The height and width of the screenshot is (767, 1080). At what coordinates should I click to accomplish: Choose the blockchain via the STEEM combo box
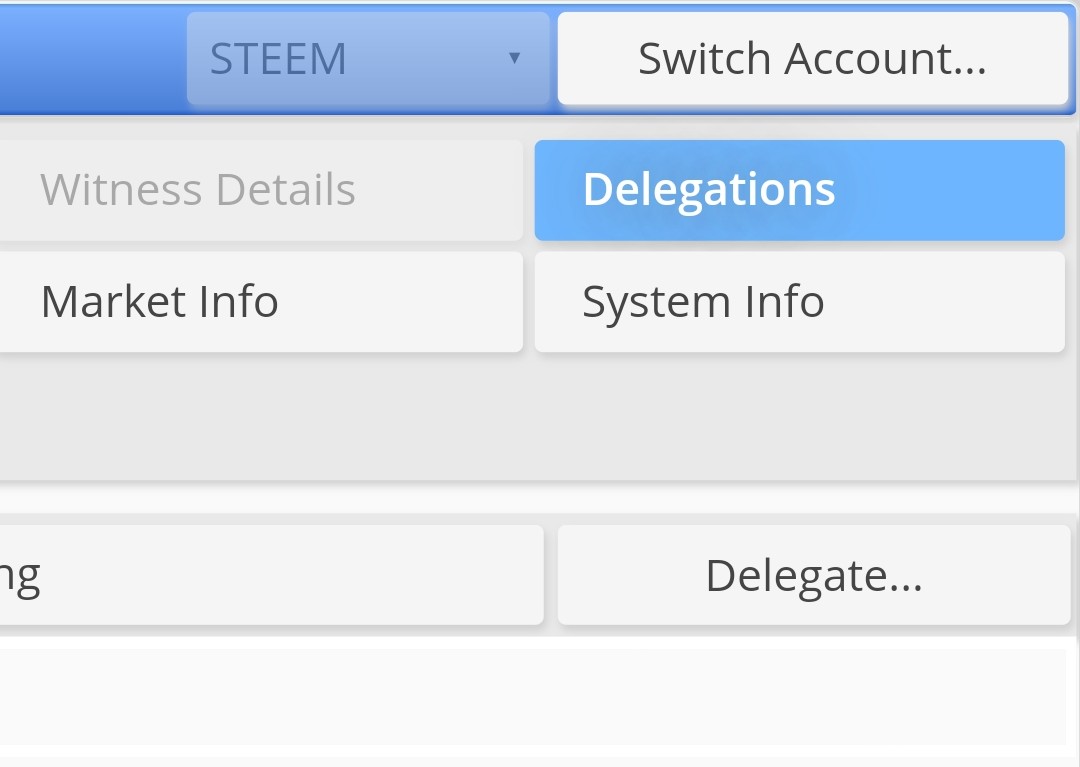click(368, 58)
